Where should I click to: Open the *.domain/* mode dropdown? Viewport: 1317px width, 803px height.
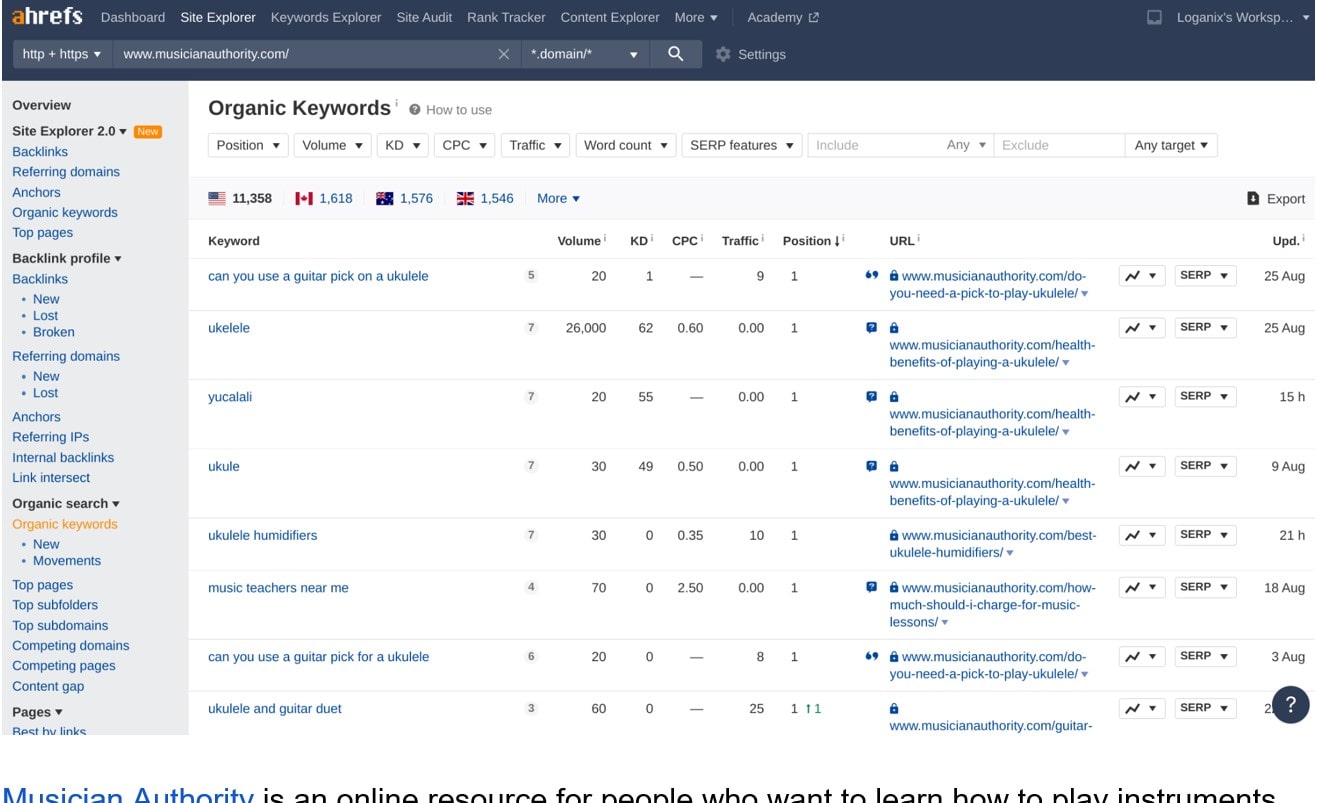pyautogui.click(x=585, y=54)
